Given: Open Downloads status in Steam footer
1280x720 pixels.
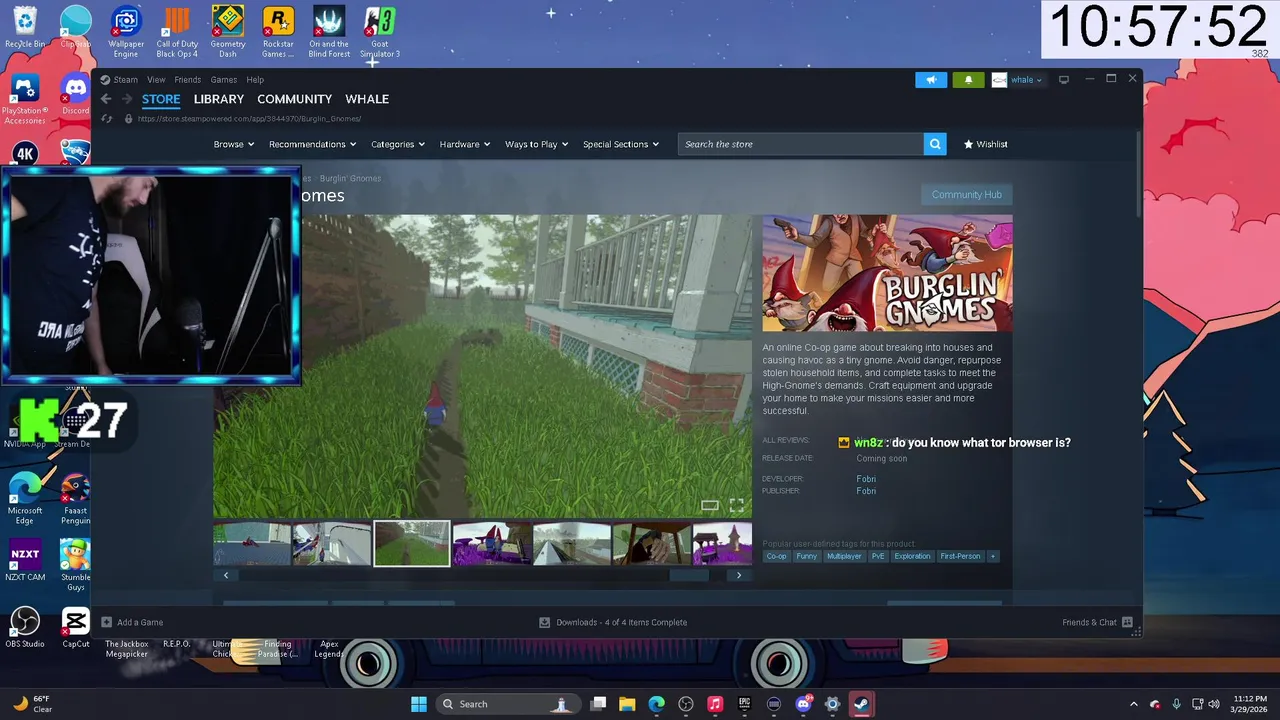Looking at the screenshot, I should (x=613, y=622).
